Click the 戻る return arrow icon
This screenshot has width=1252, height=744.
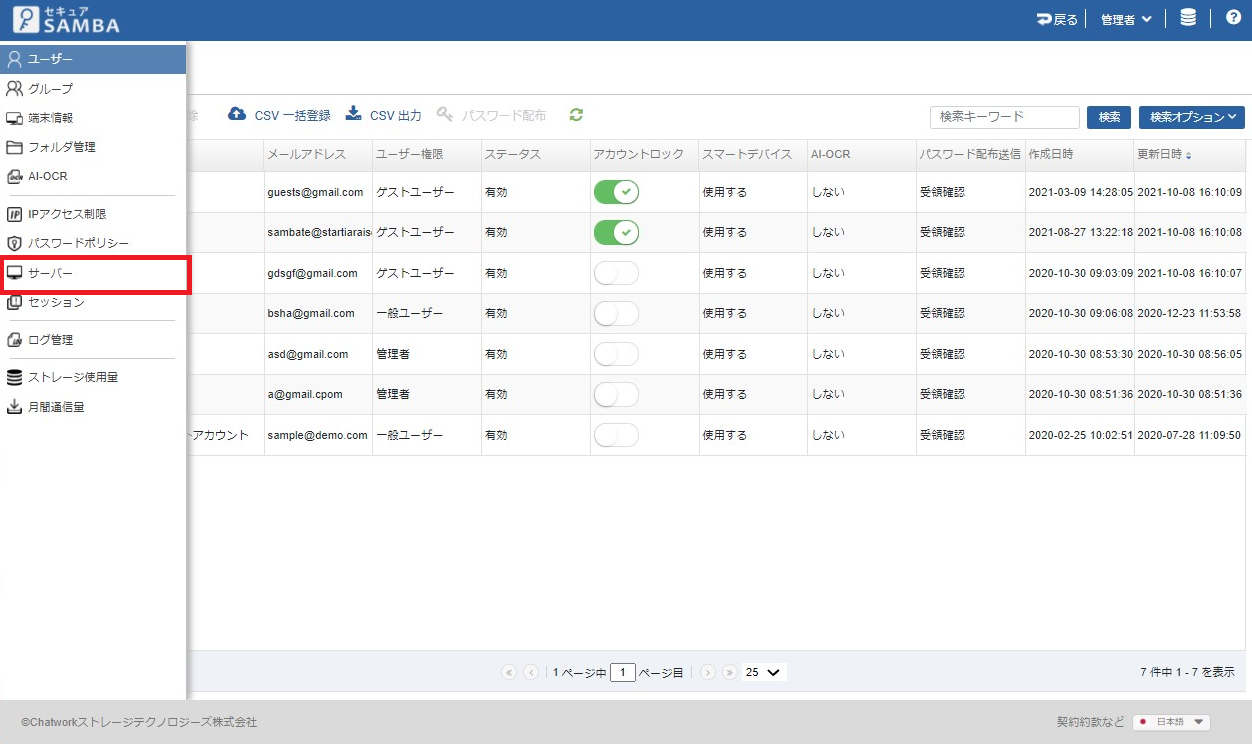click(1045, 19)
